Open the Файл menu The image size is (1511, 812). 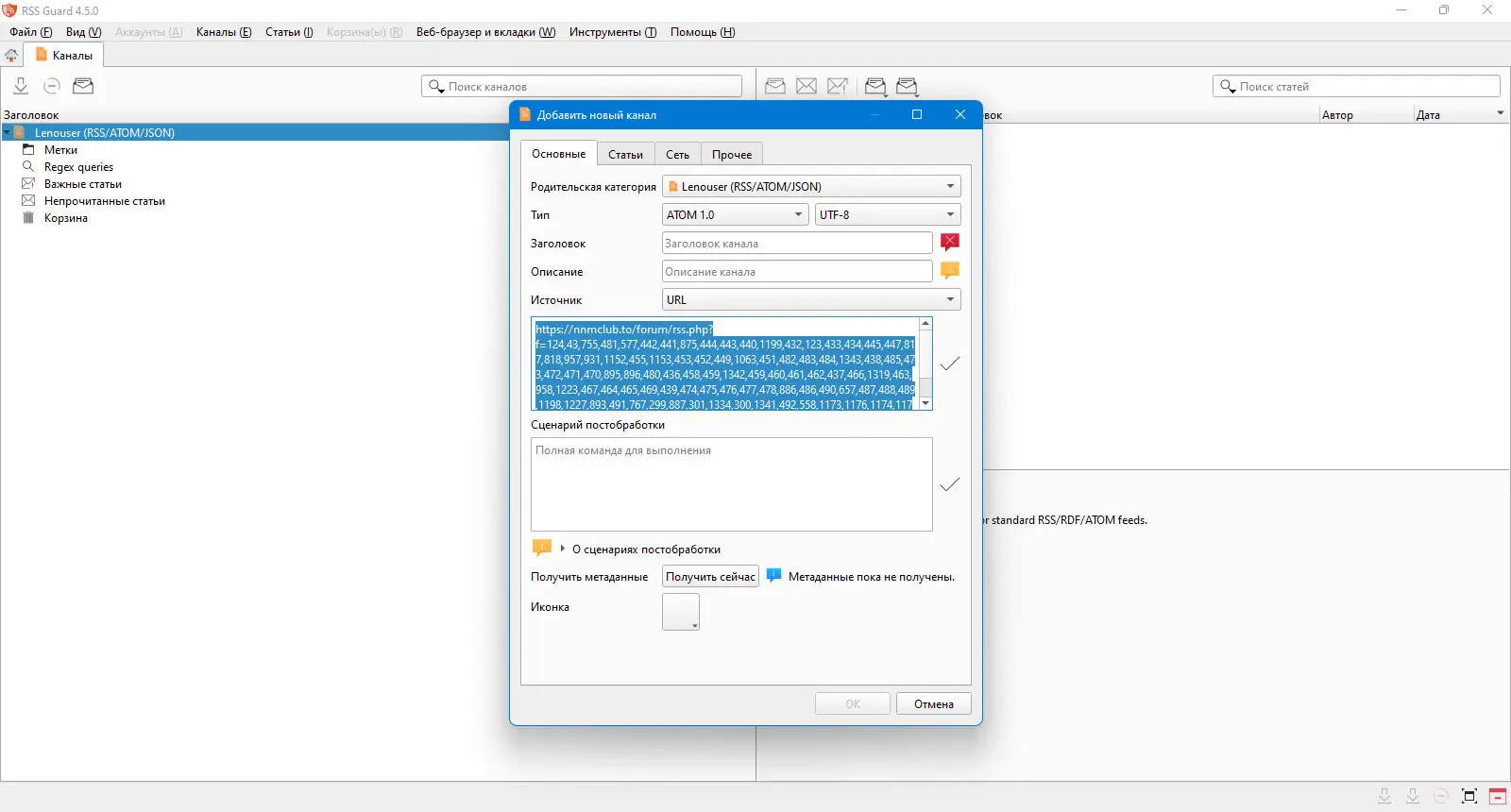click(31, 32)
